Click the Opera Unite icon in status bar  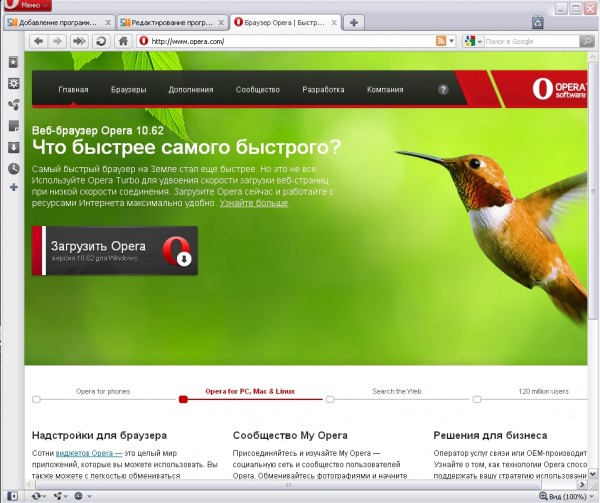tap(58, 496)
